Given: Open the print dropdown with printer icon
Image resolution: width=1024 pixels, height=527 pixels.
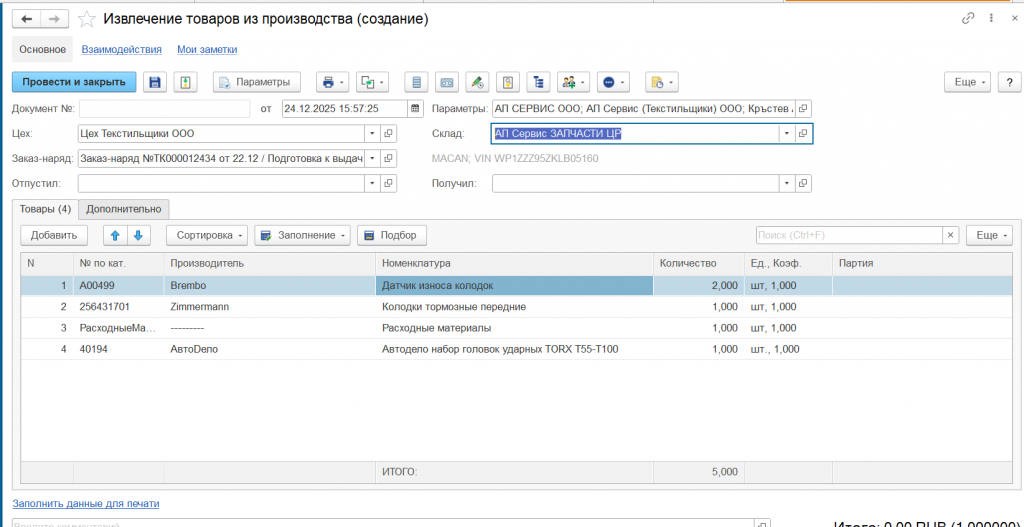Looking at the screenshot, I should pos(331,82).
